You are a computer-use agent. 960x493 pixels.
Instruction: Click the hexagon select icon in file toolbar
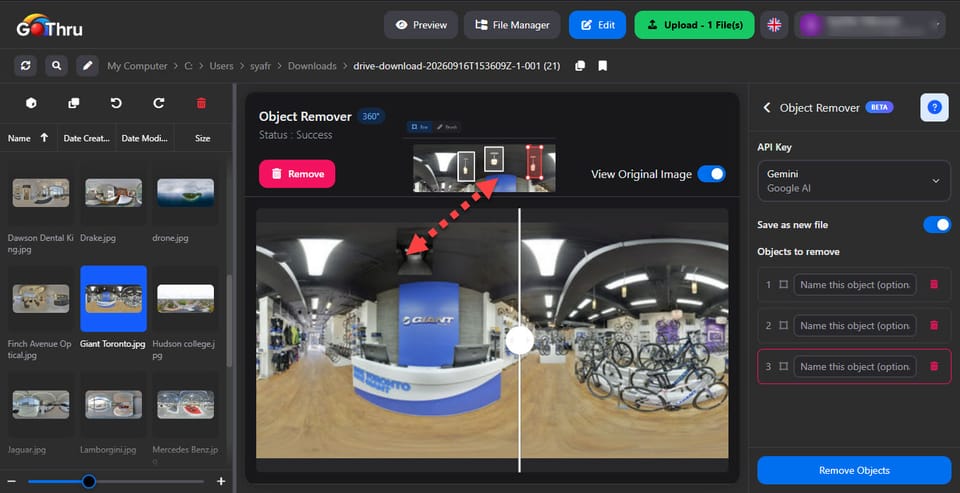(31, 103)
